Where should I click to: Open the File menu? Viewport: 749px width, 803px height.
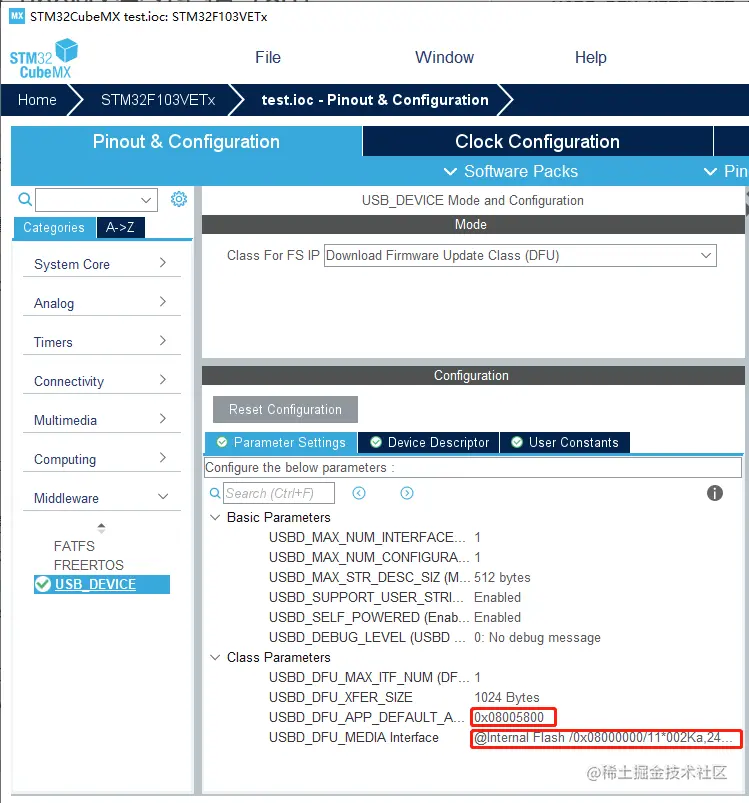(268, 57)
